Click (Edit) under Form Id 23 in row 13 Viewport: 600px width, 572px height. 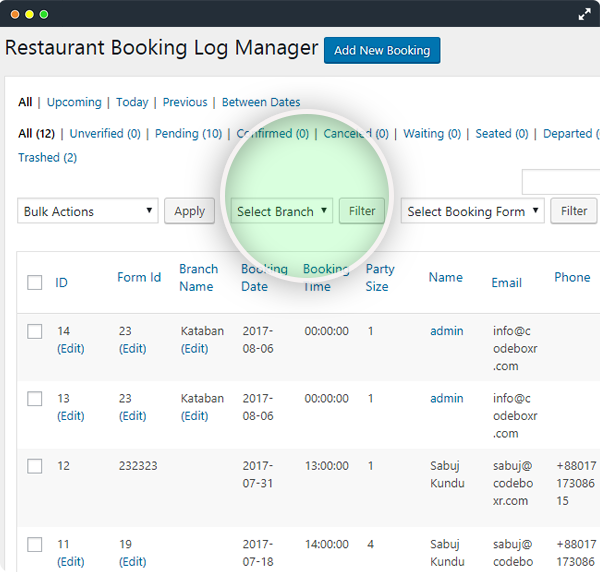pos(132,416)
